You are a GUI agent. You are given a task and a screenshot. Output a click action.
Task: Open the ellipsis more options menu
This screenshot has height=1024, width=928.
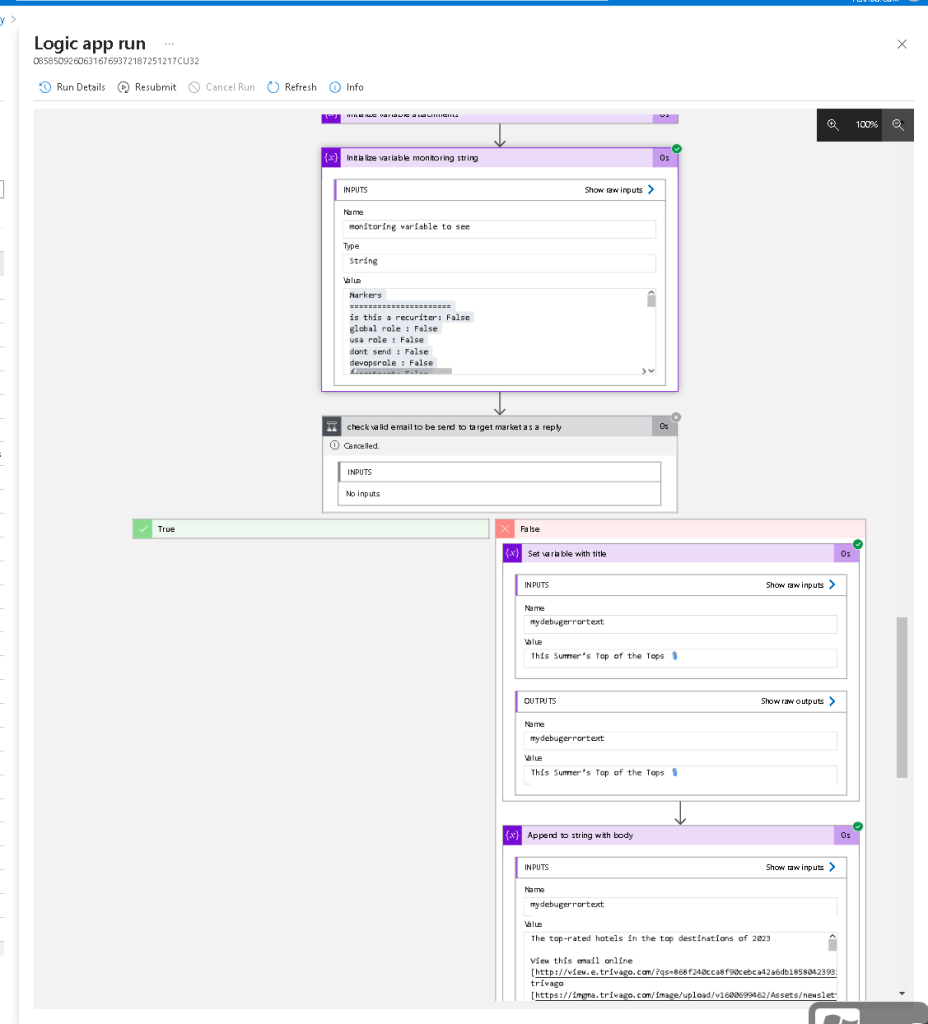point(169,44)
